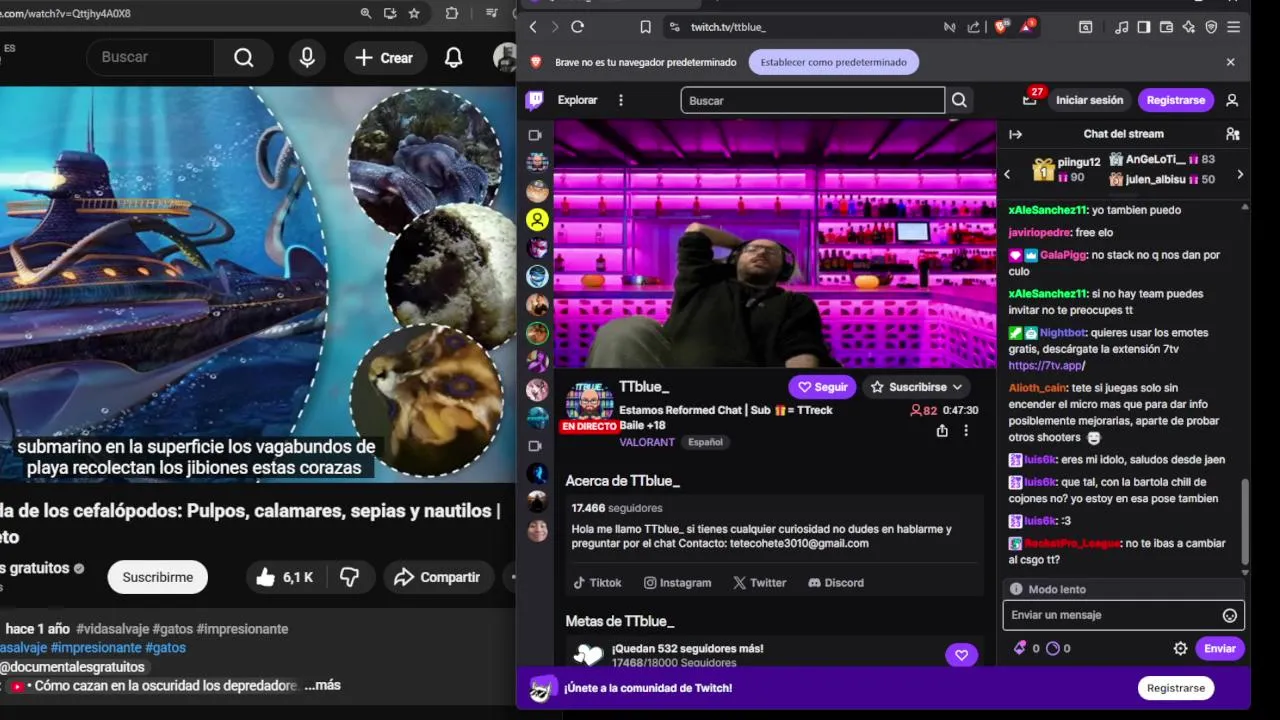Open TTblue_ Instagram social link

coord(677,582)
